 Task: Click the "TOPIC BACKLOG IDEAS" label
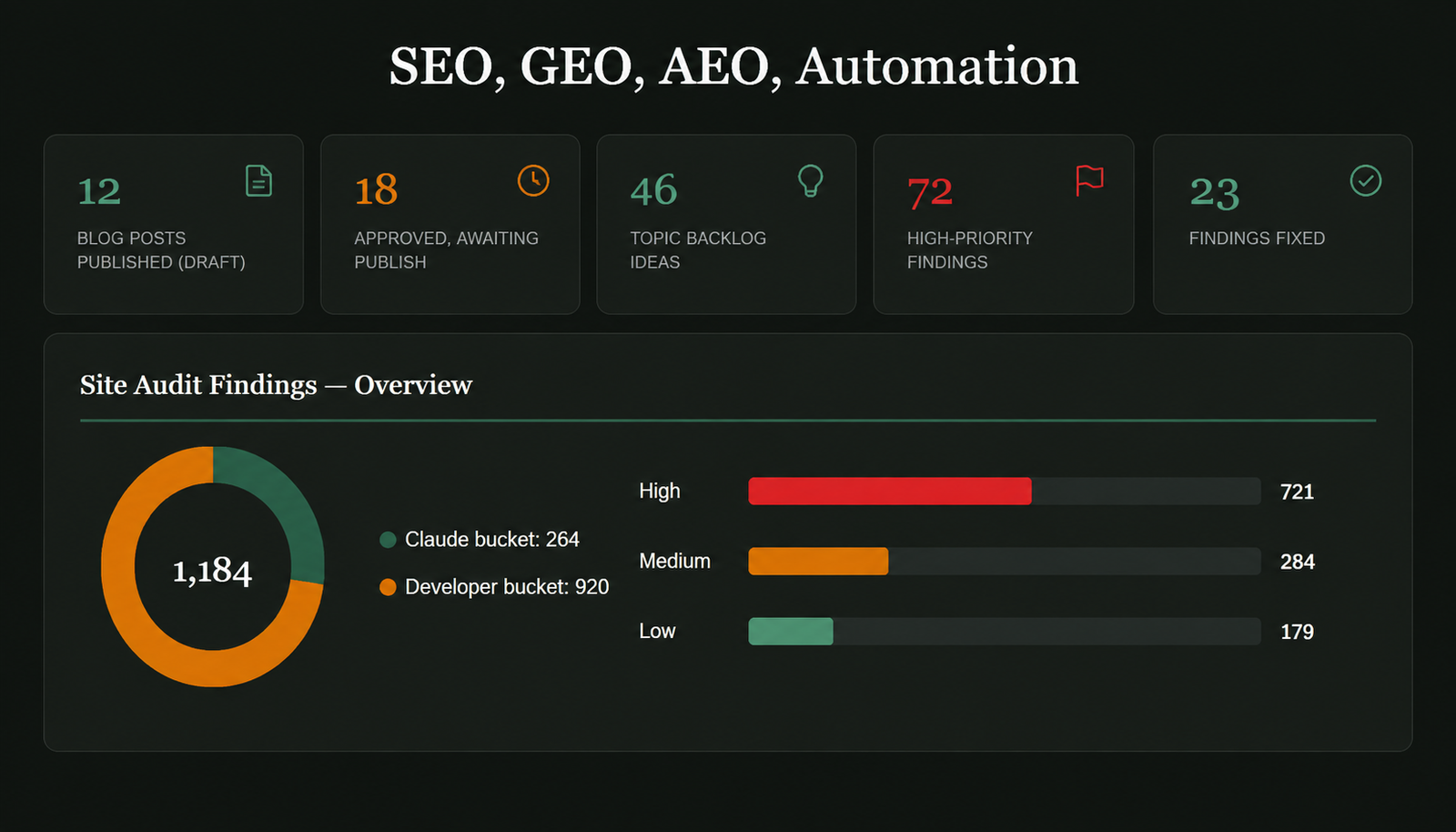pyautogui.click(x=698, y=250)
